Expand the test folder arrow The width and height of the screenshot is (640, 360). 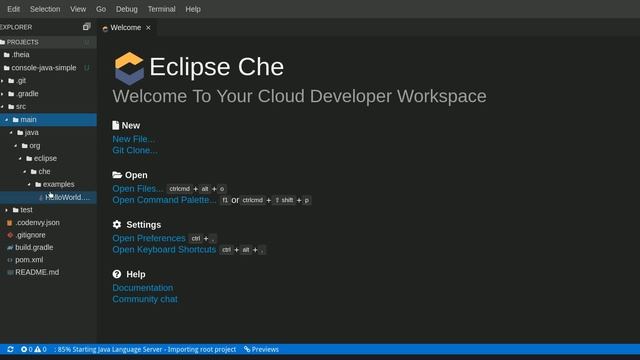(x=7, y=210)
